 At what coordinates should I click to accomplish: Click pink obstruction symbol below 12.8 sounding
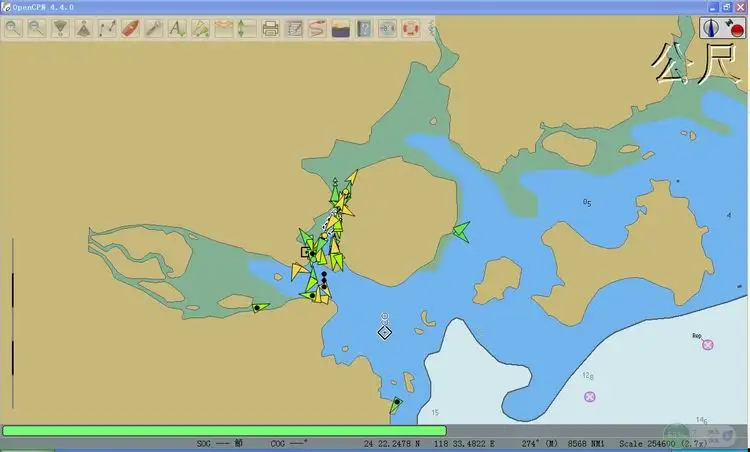click(x=590, y=397)
